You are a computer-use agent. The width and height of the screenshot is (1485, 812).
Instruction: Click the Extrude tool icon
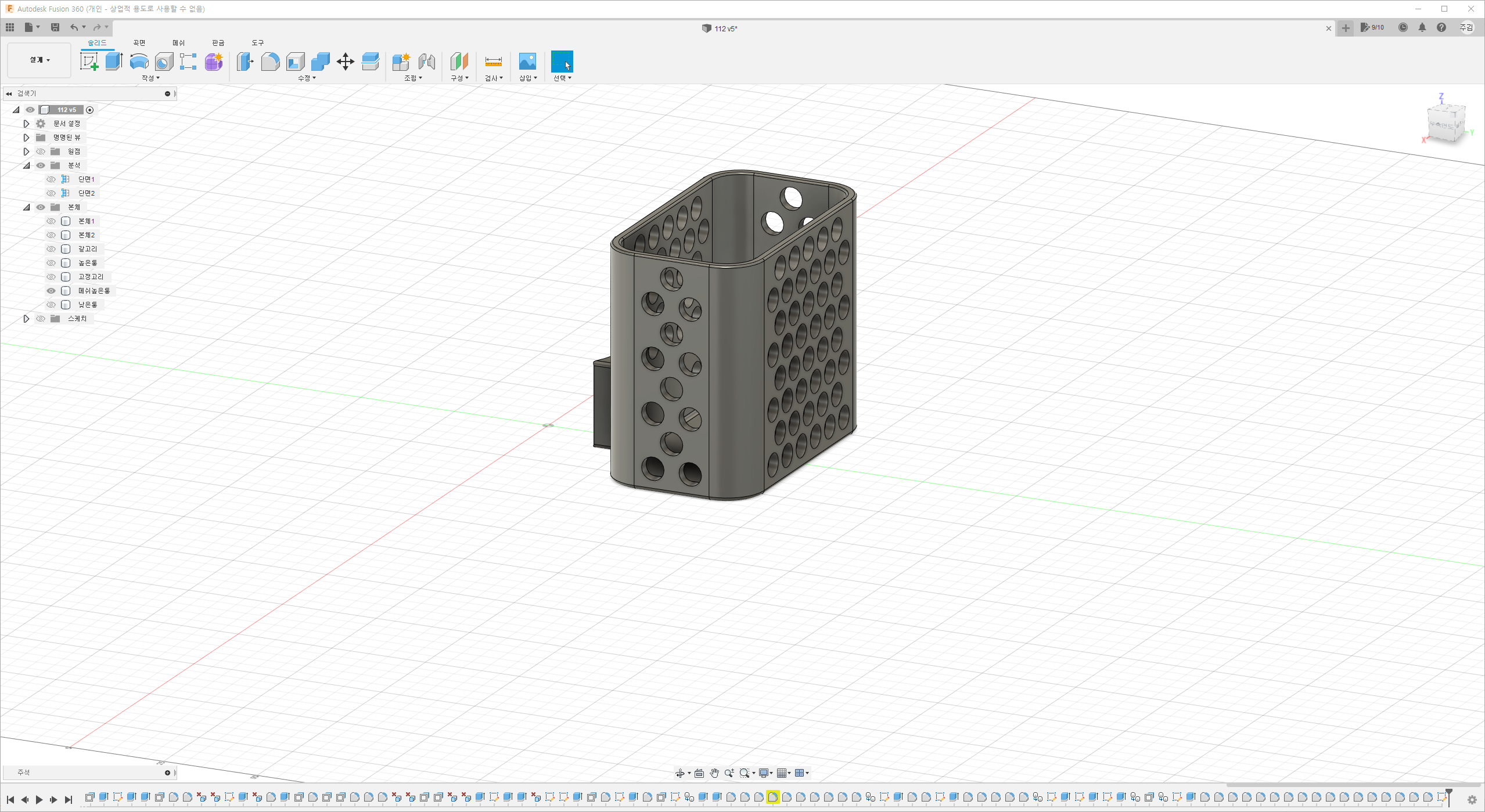(114, 61)
